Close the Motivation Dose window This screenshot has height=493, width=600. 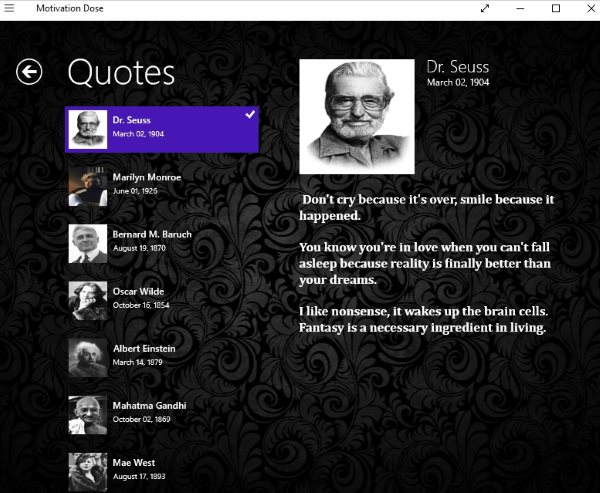coord(591,8)
